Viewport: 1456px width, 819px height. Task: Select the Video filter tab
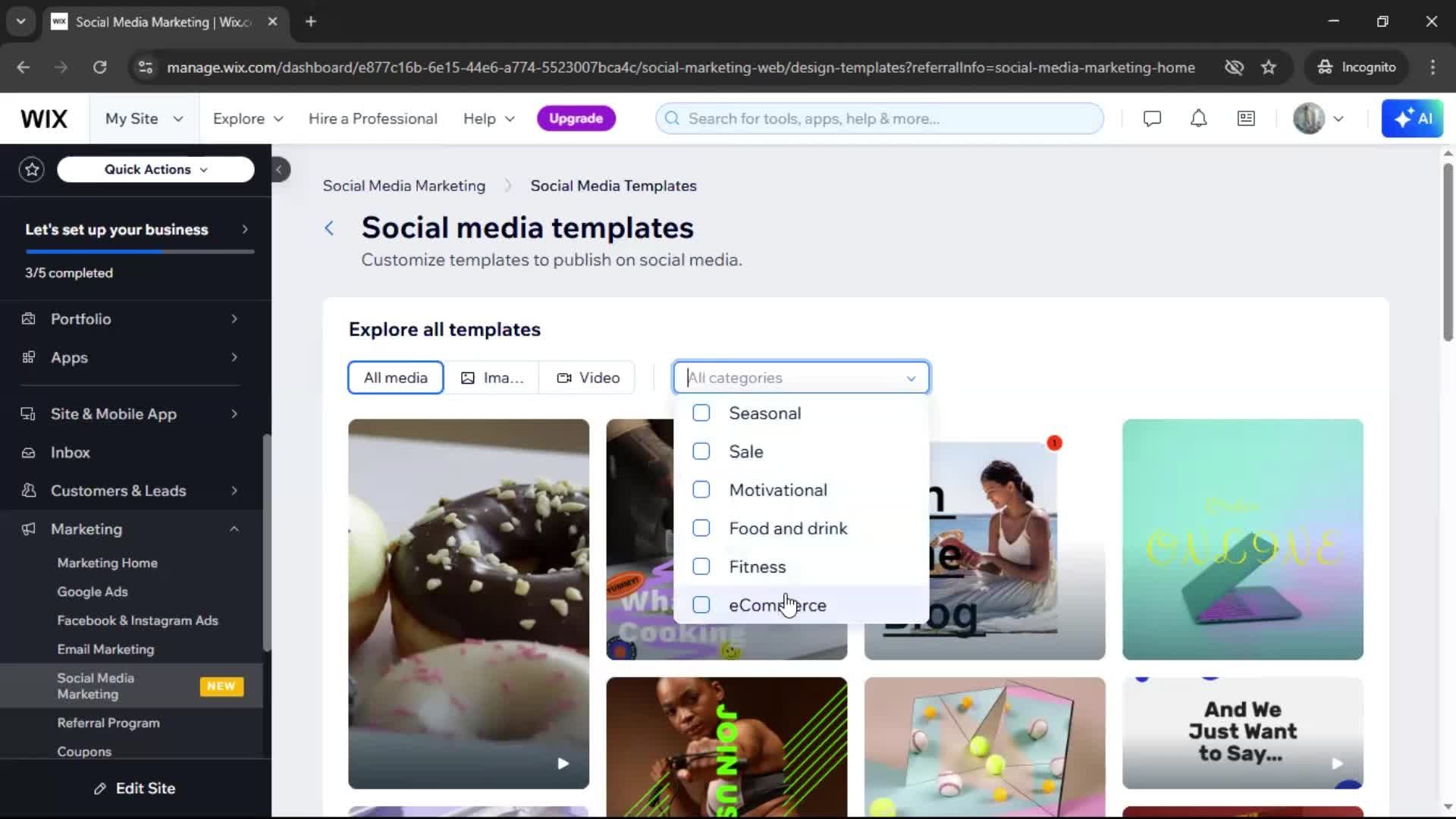click(x=588, y=378)
